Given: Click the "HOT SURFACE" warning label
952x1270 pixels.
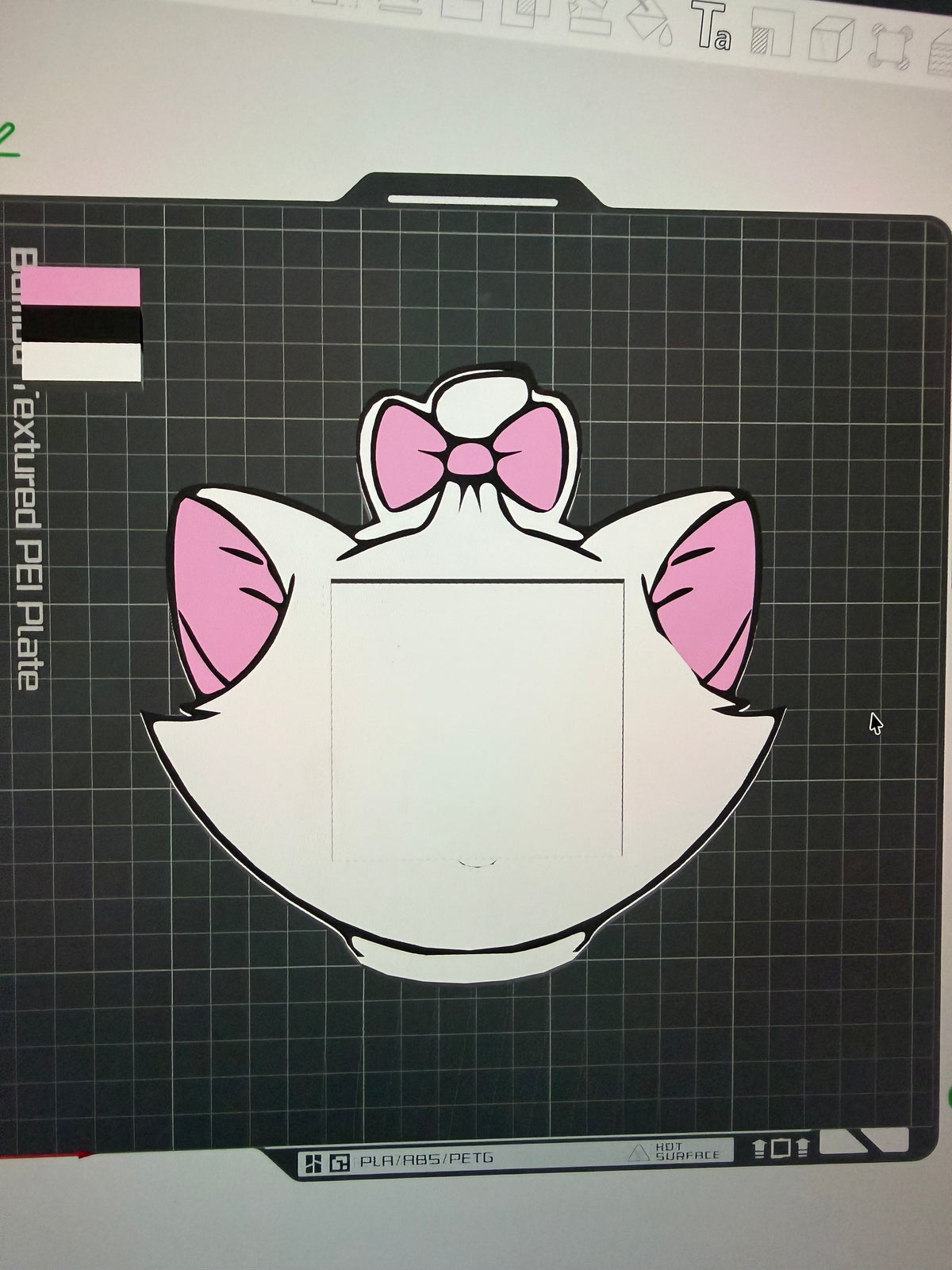Looking at the screenshot, I should pyautogui.click(x=686, y=1152).
